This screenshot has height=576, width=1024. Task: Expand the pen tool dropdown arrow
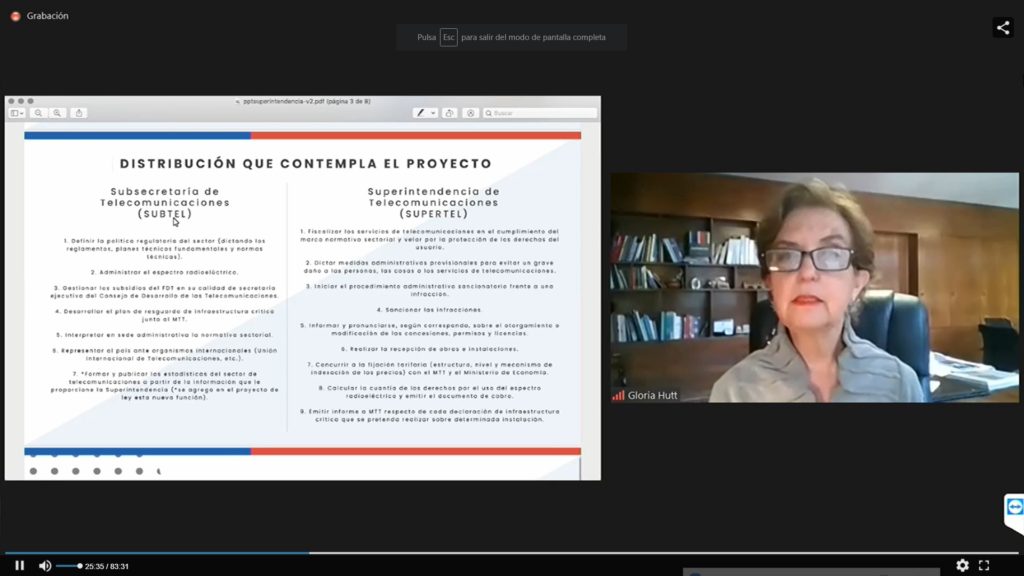click(x=433, y=113)
